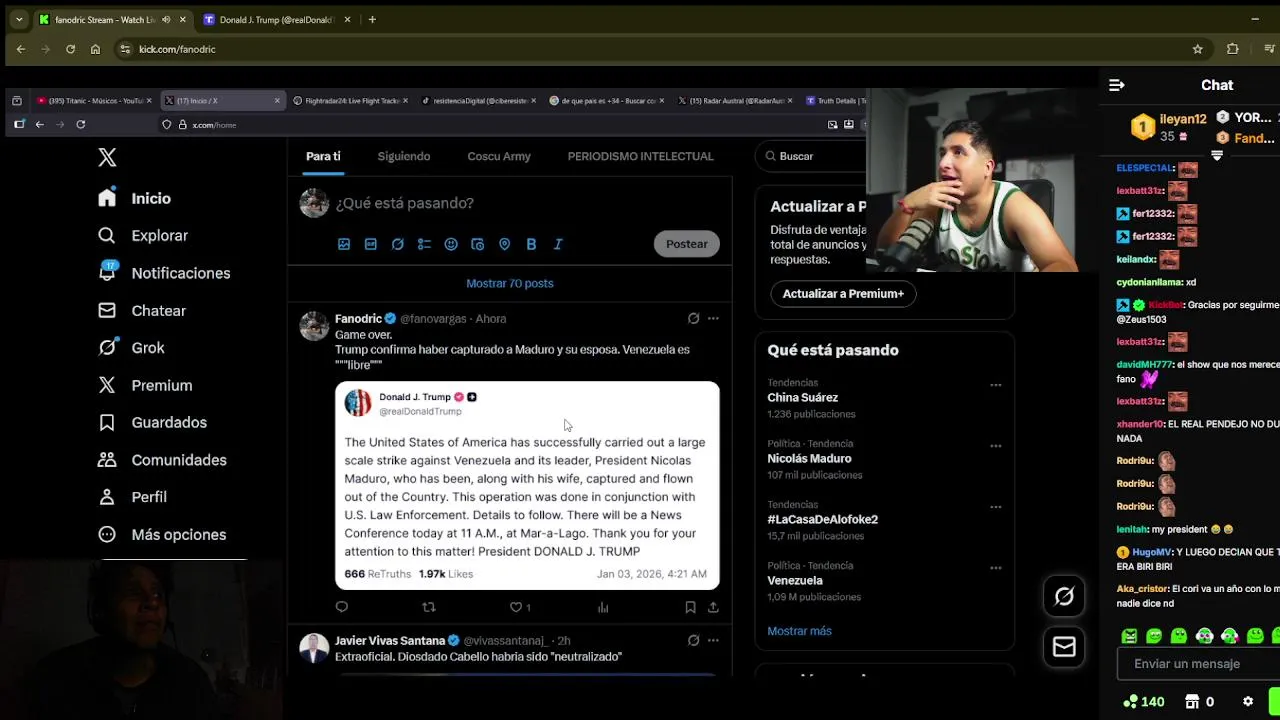Bookmark this page with the star icon
1280x720 pixels.
coord(1197,49)
